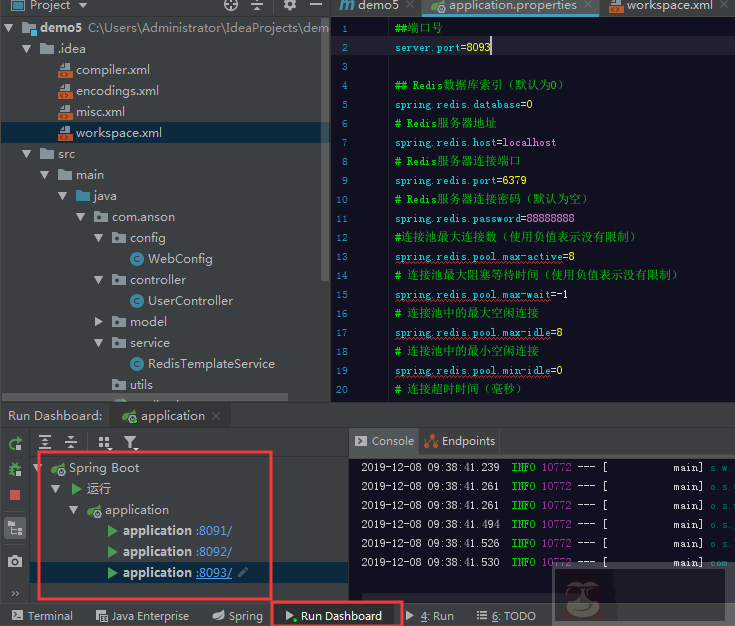Close the application tab in Run Dashboard
This screenshot has height=626, width=735.
217,416
